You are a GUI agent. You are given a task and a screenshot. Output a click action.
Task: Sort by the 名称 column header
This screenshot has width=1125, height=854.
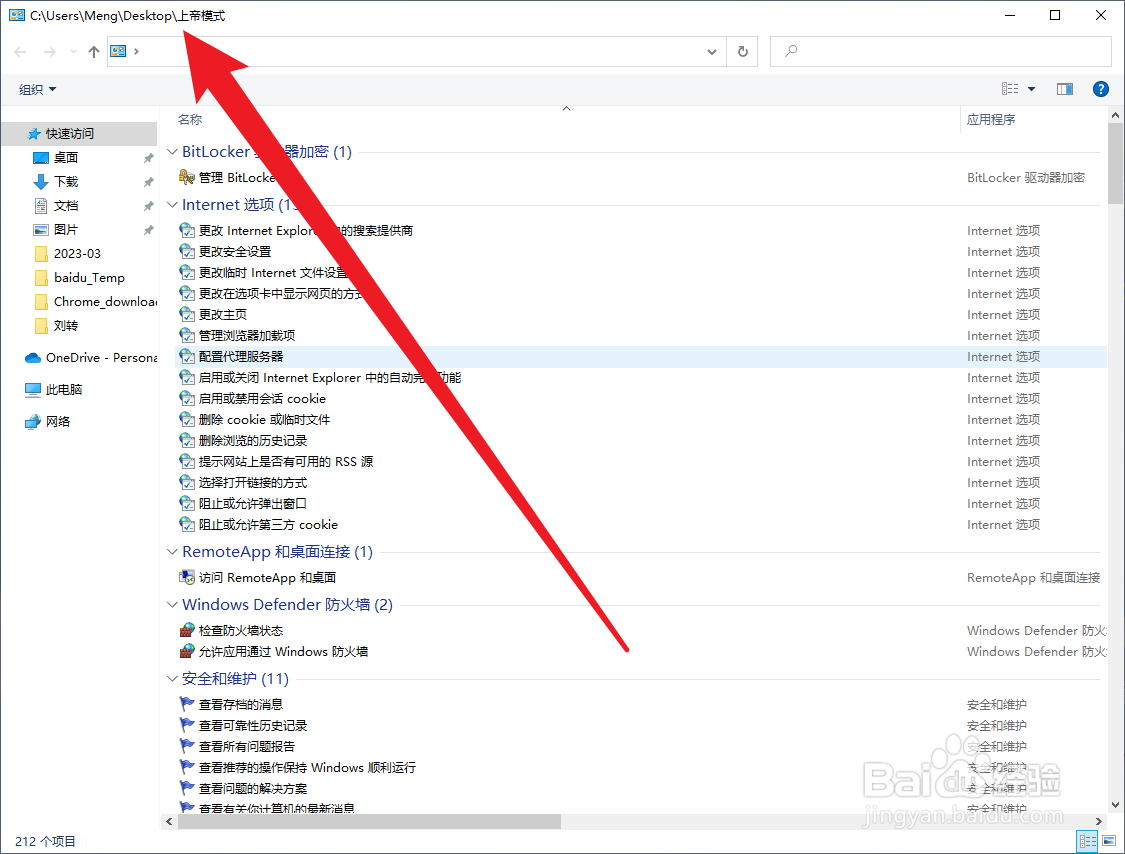pos(190,119)
